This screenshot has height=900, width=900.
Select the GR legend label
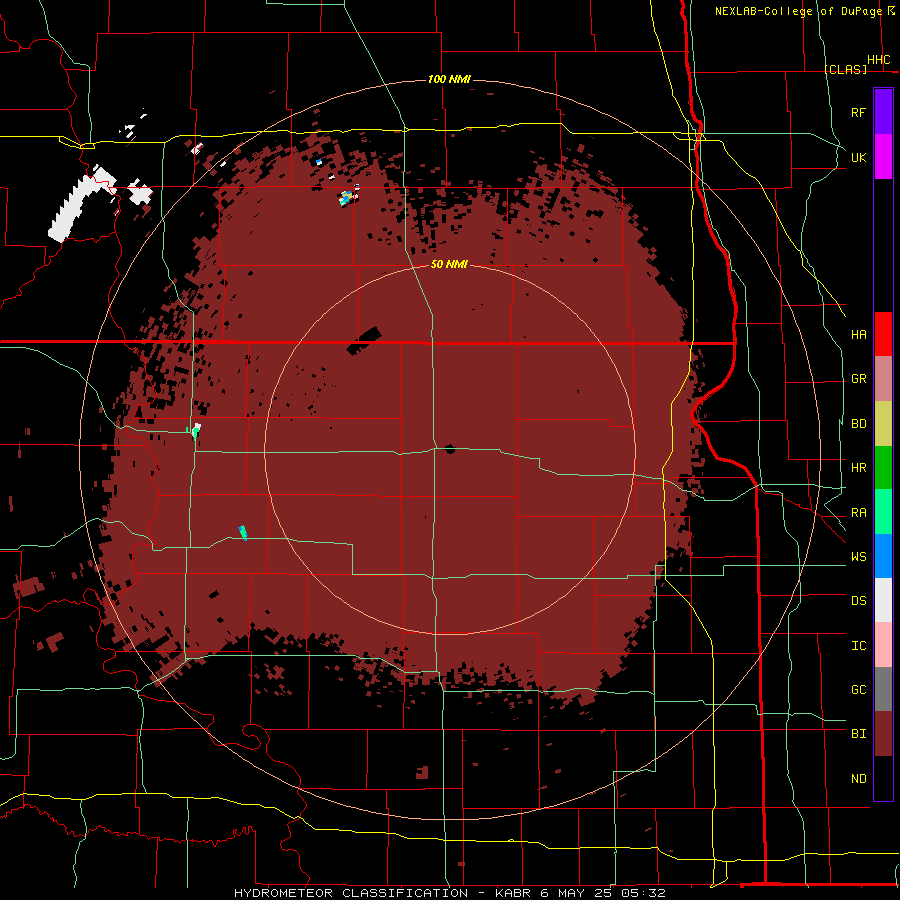click(x=858, y=379)
